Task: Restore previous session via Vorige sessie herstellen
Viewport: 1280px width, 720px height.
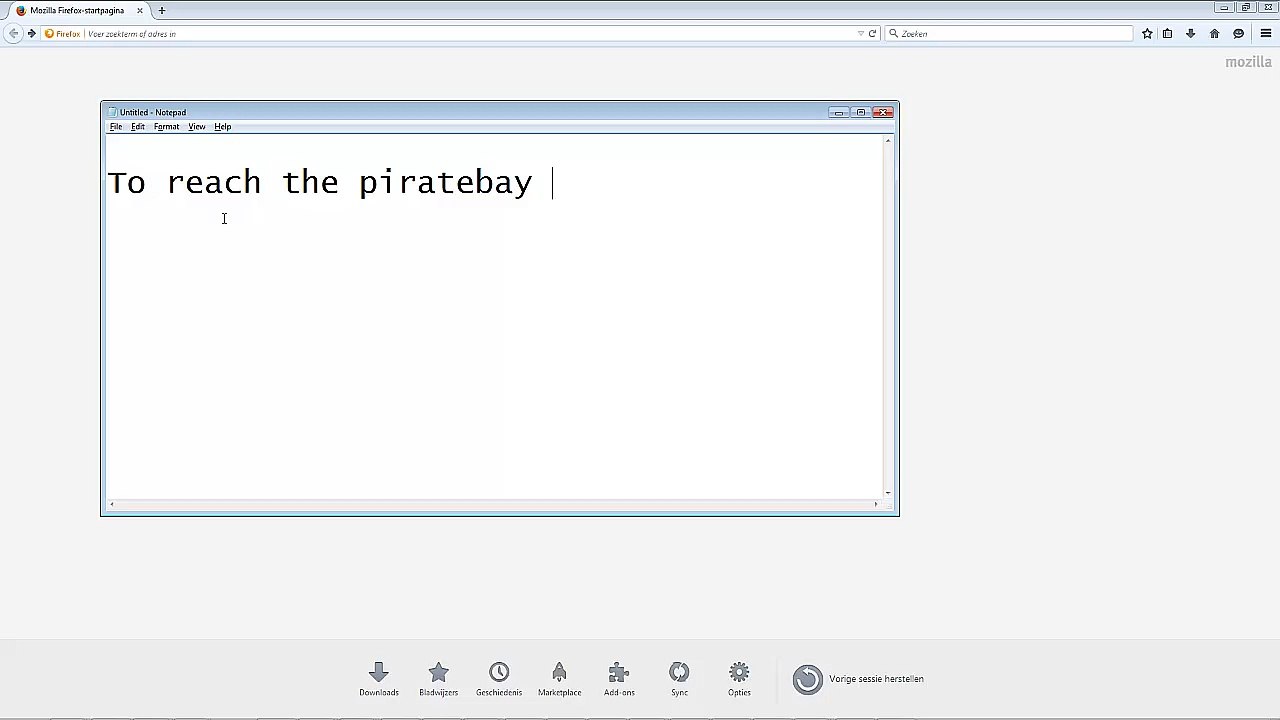Action: 858,679
